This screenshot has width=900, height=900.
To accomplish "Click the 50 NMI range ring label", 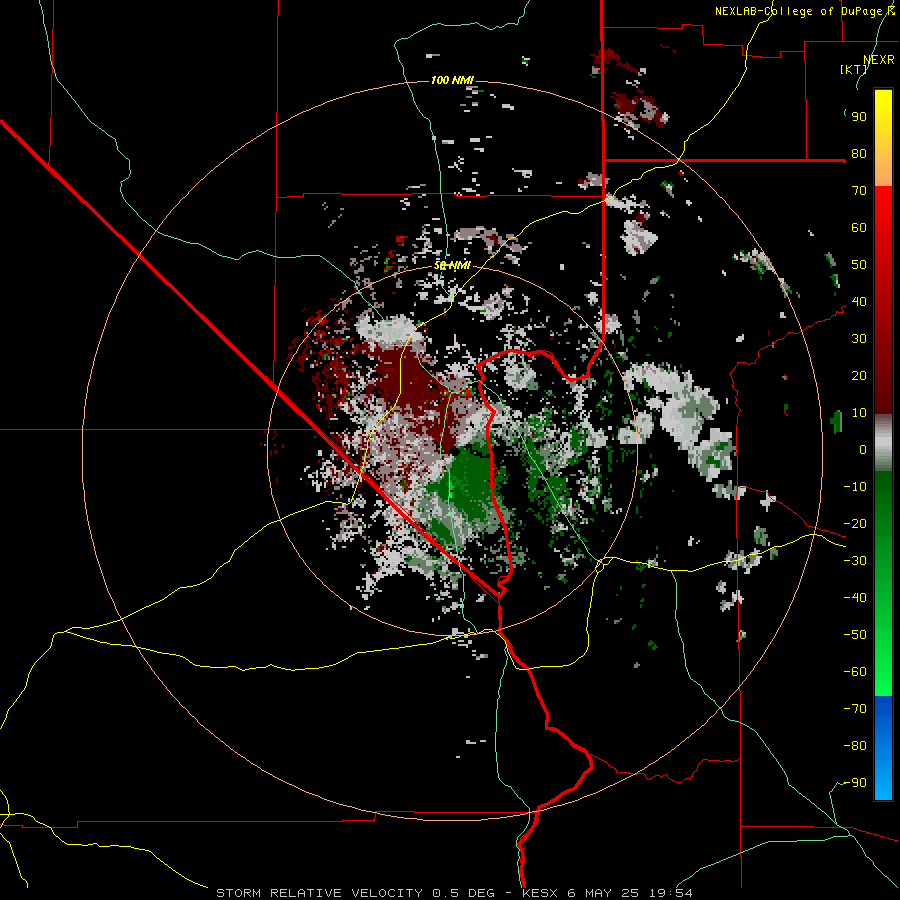I will coord(452,265).
